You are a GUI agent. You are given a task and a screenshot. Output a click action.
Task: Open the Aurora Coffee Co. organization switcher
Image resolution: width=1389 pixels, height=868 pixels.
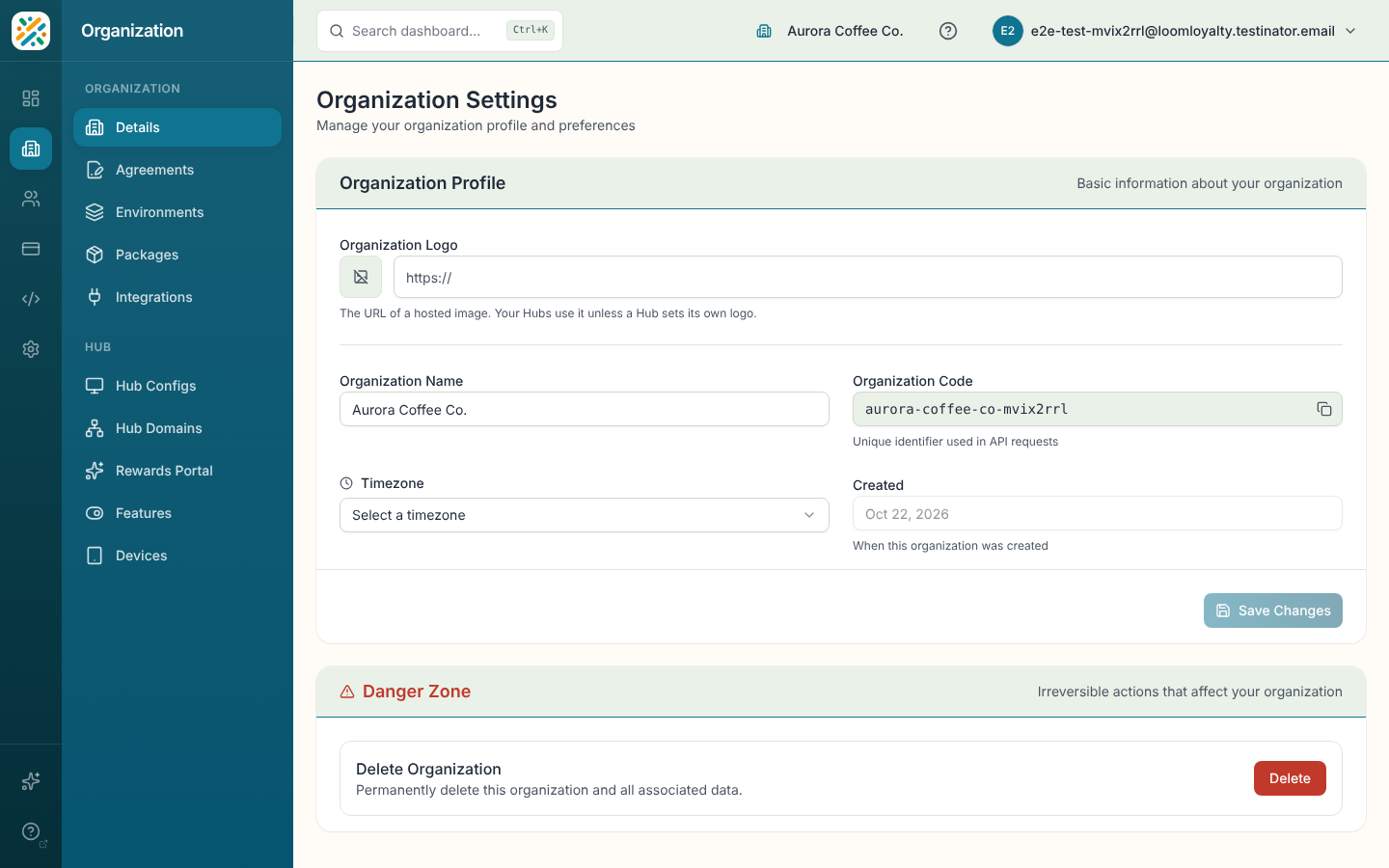[x=831, y=31]
